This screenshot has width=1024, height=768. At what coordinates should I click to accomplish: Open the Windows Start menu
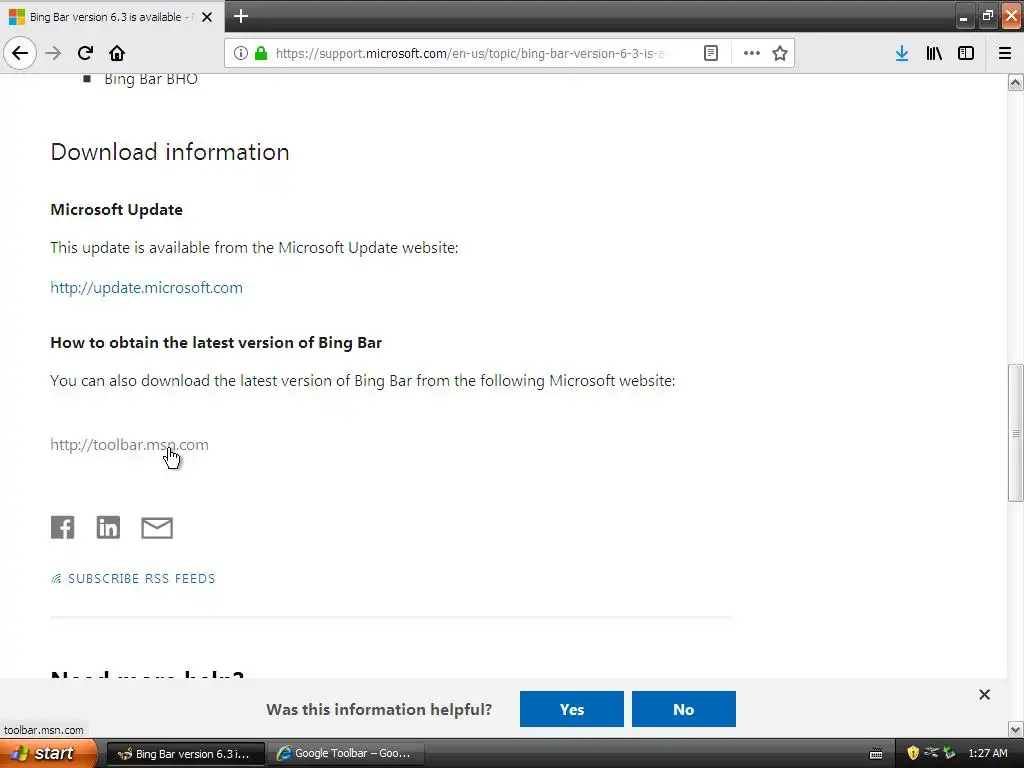click(x=48, y=753)
